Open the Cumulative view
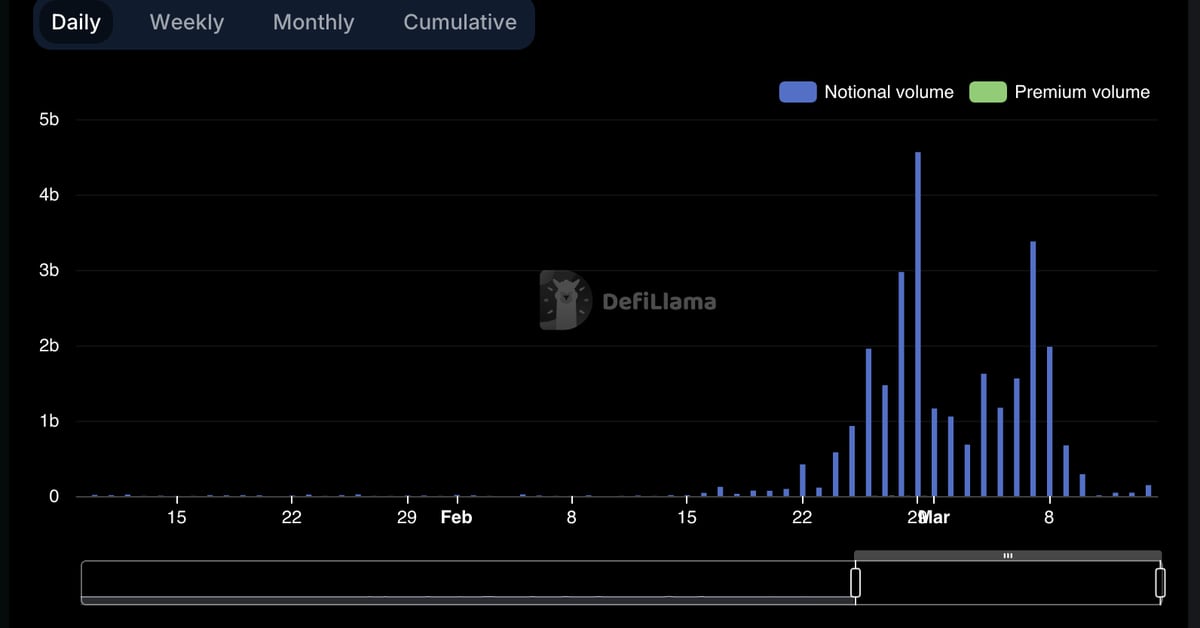 click(x=459, y=22)
